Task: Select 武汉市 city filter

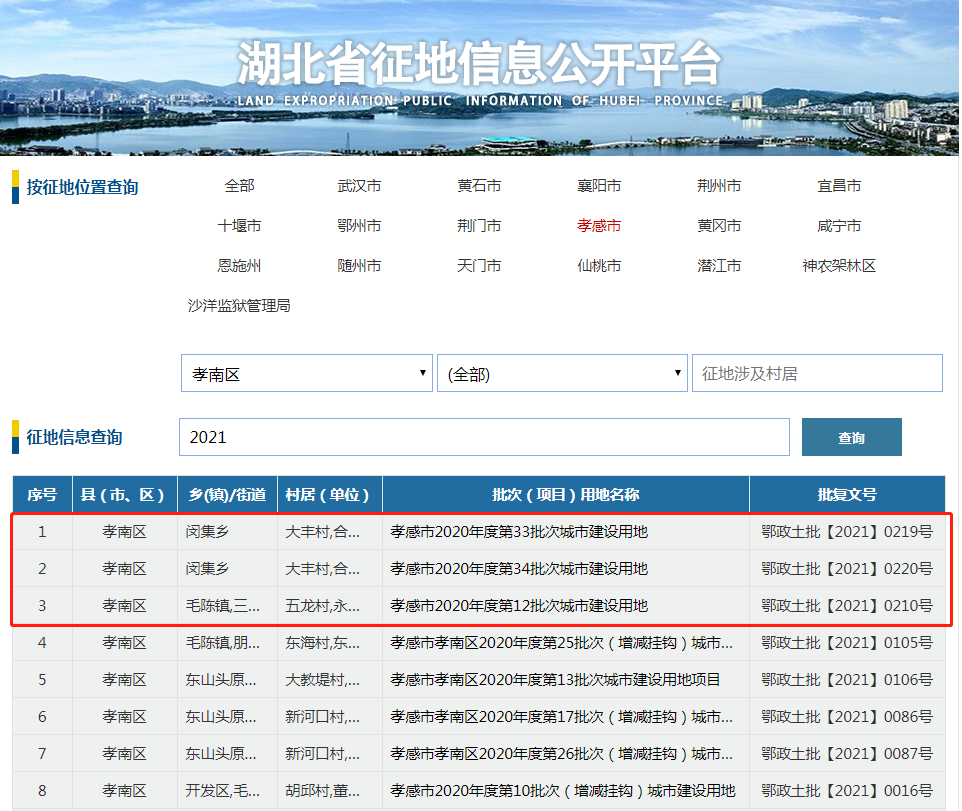Action: point(359,186)
